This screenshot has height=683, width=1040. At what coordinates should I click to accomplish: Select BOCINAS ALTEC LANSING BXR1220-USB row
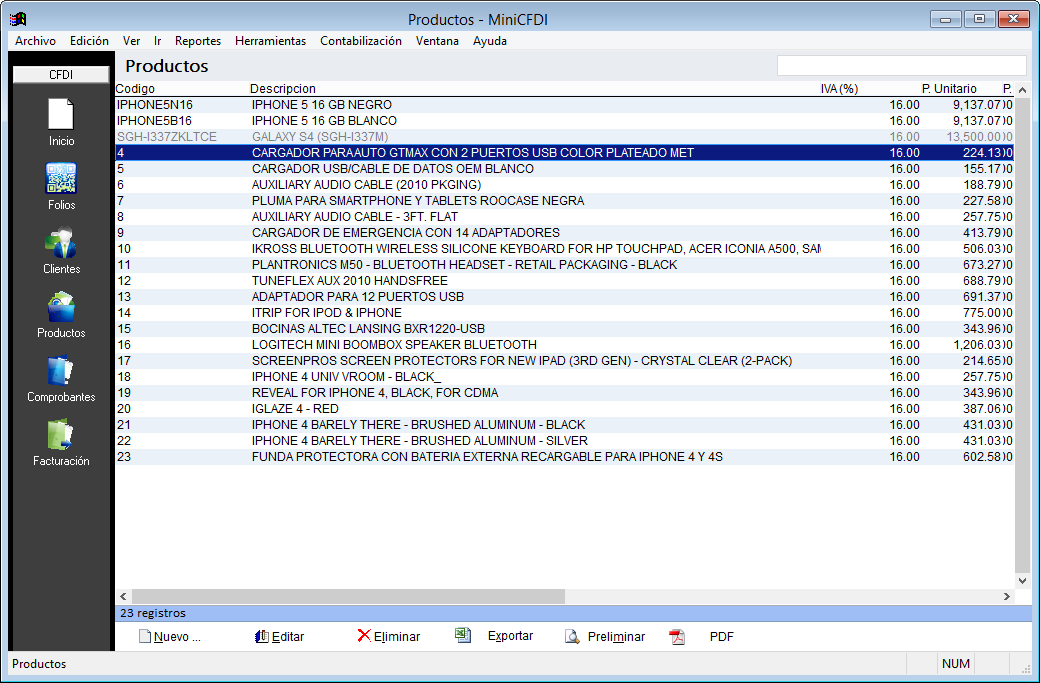[x=564, y=328]
